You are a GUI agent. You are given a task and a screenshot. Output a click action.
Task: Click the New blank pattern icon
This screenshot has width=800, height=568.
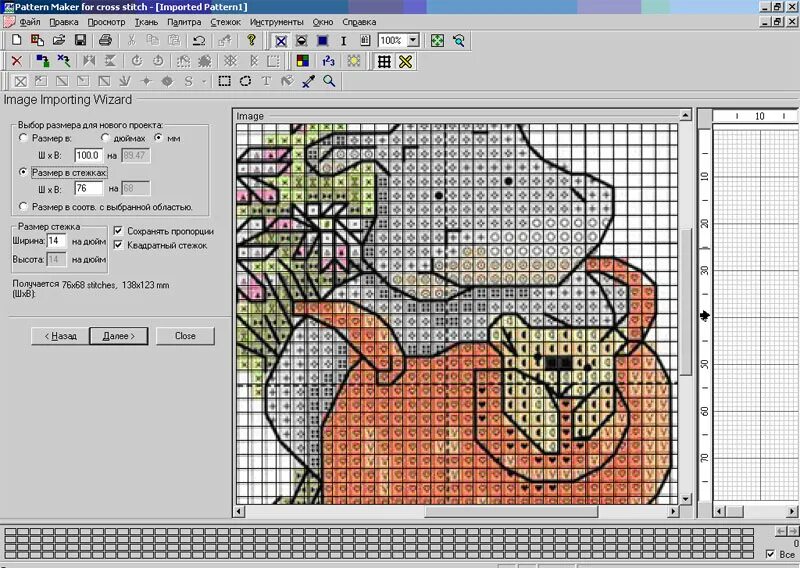pos(16,40)
